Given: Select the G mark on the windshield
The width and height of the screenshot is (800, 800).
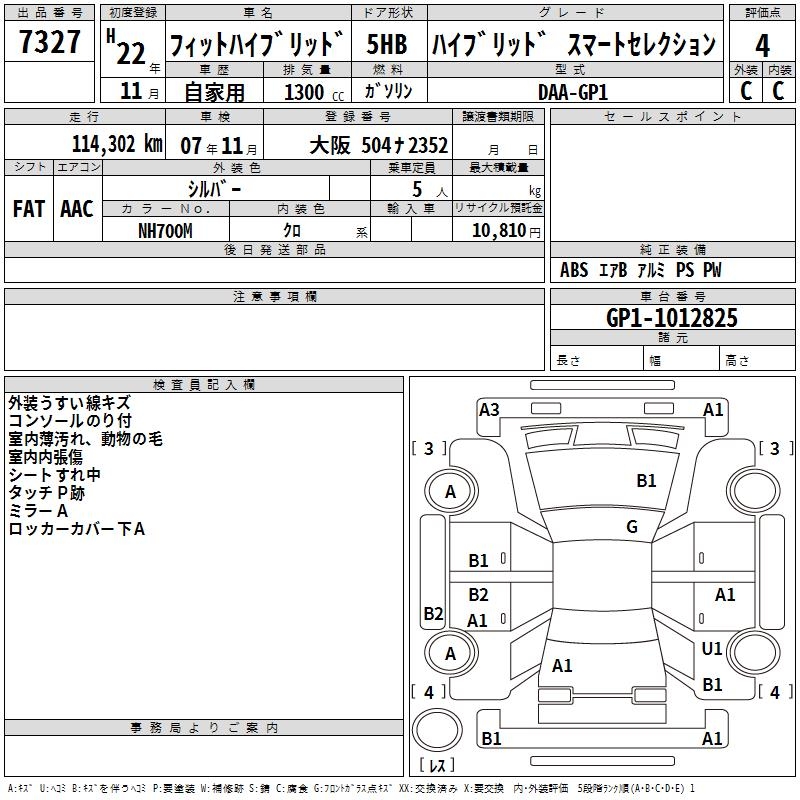Looking at the screenshot, I should pos(632,526).
